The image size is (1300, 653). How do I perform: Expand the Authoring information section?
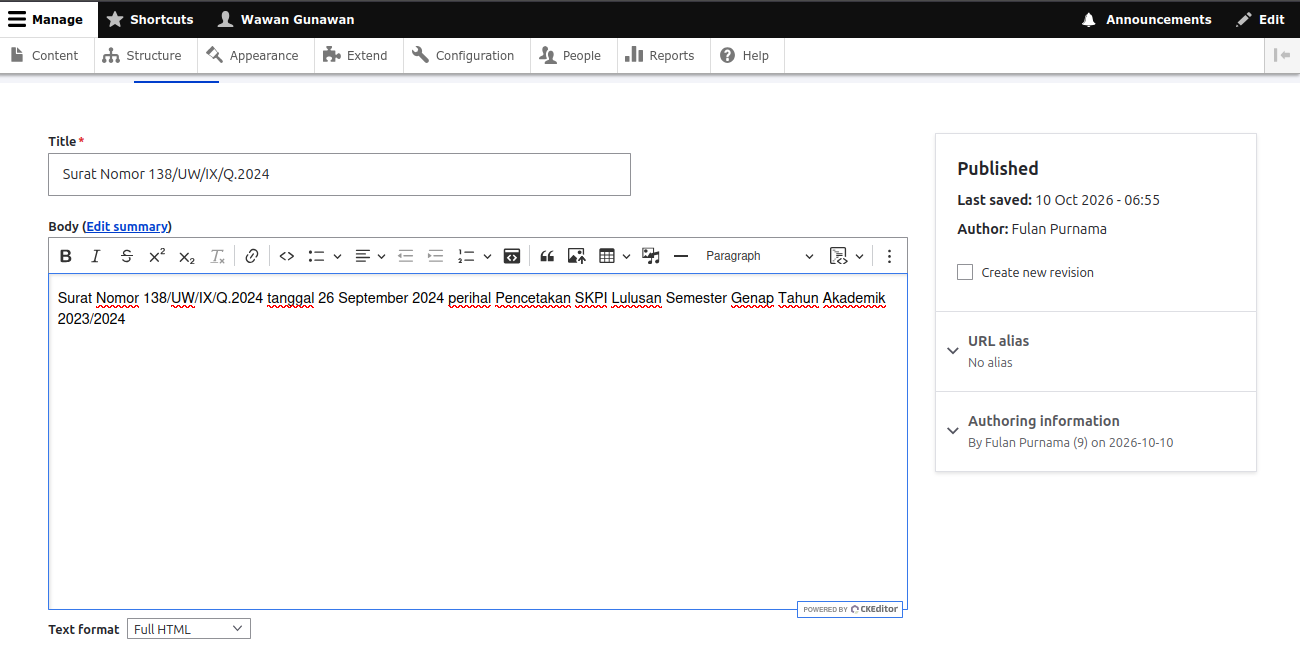point(1096,431)
